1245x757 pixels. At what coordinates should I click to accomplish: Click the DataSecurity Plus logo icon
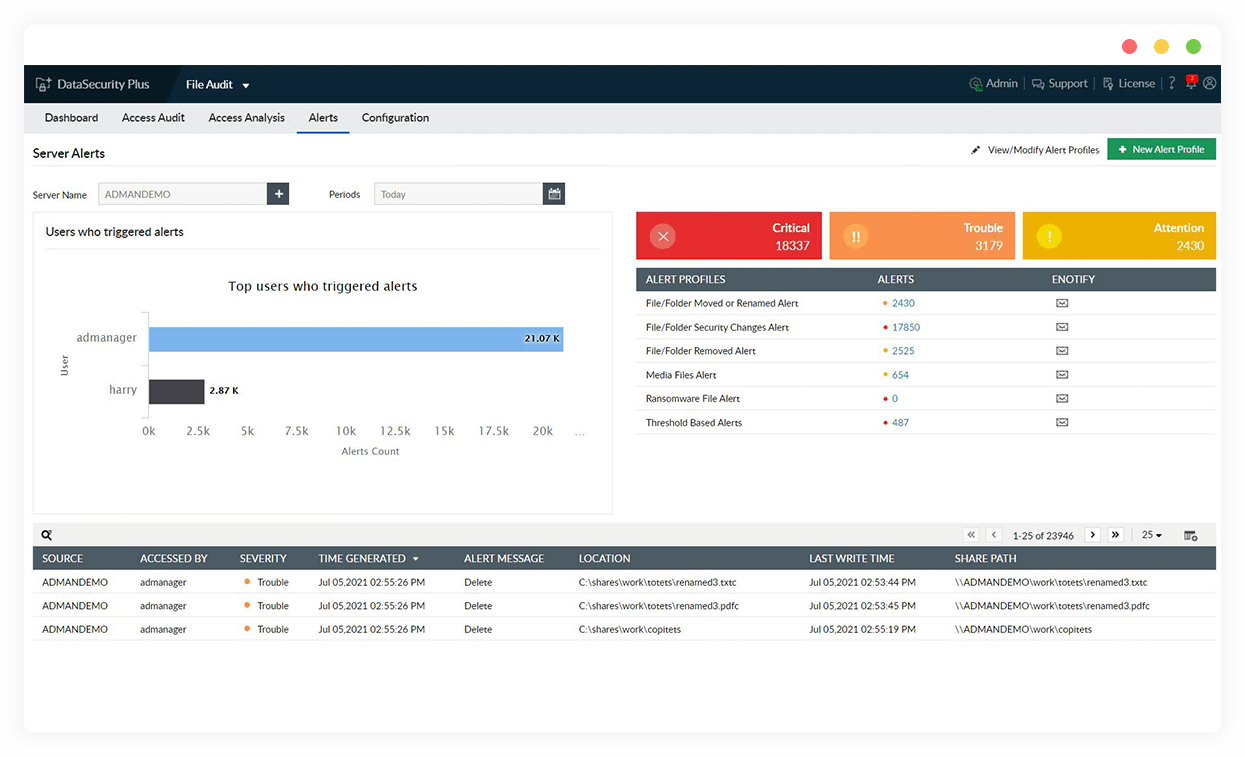[x=43, y=85]
